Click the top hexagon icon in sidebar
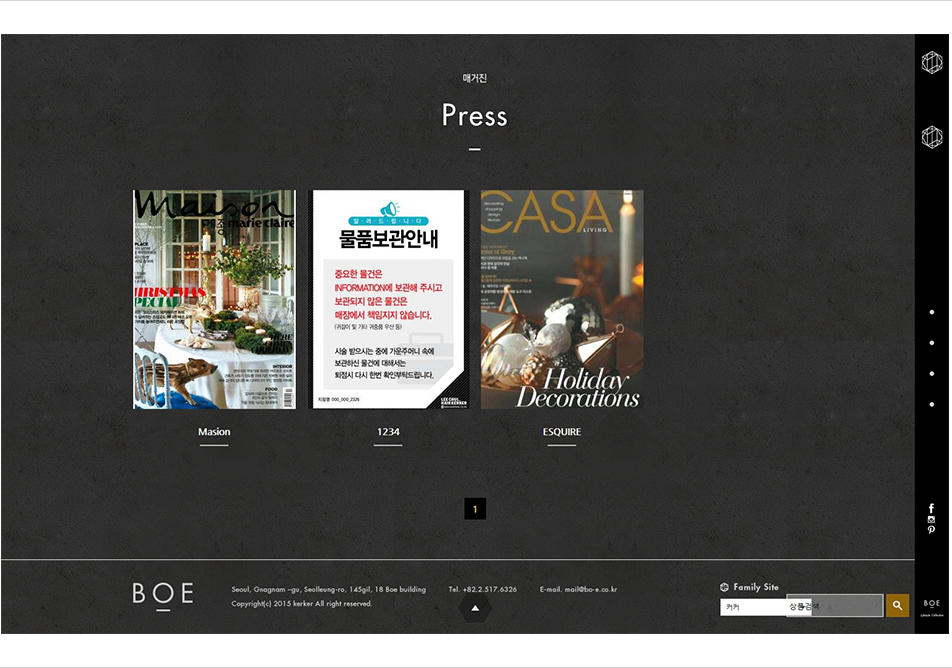The image size is (952, 668). tap(931, 63)
